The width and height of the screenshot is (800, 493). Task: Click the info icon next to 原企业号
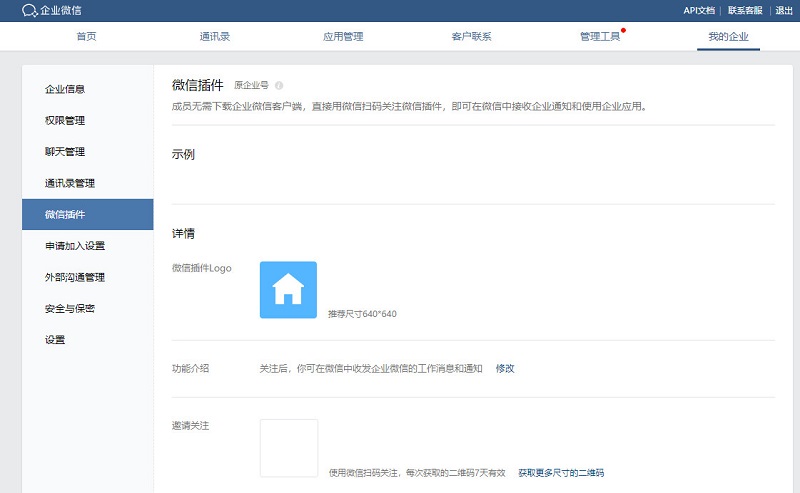pos(279,85)
